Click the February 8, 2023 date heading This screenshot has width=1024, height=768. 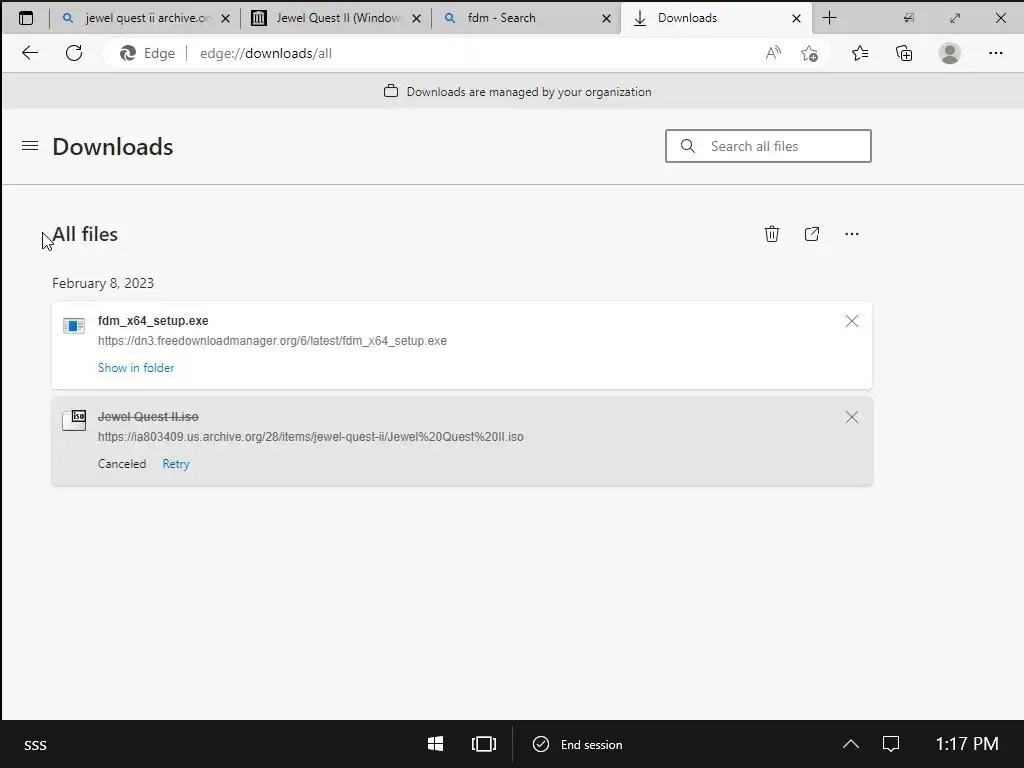[103, 283]
